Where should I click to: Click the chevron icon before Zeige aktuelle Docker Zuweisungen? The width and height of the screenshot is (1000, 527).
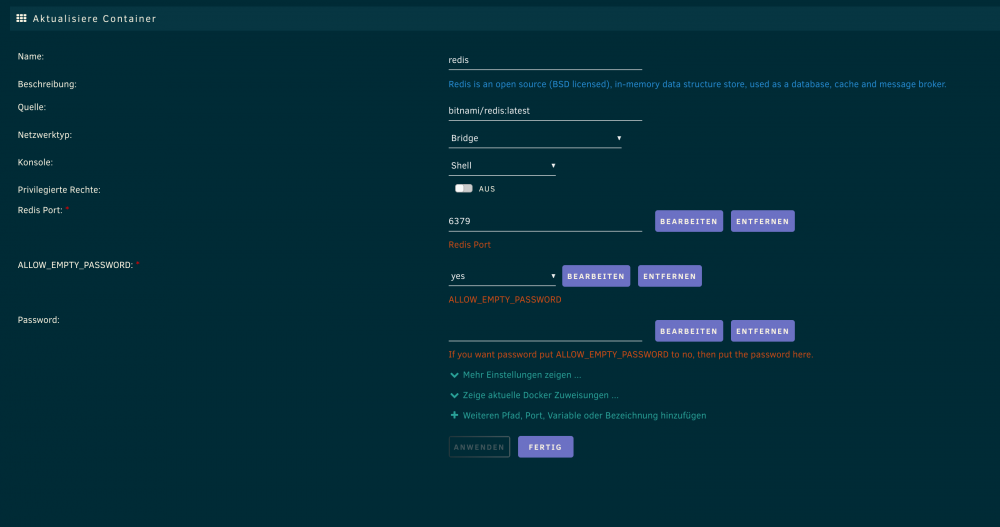click(x=454, y=396)
